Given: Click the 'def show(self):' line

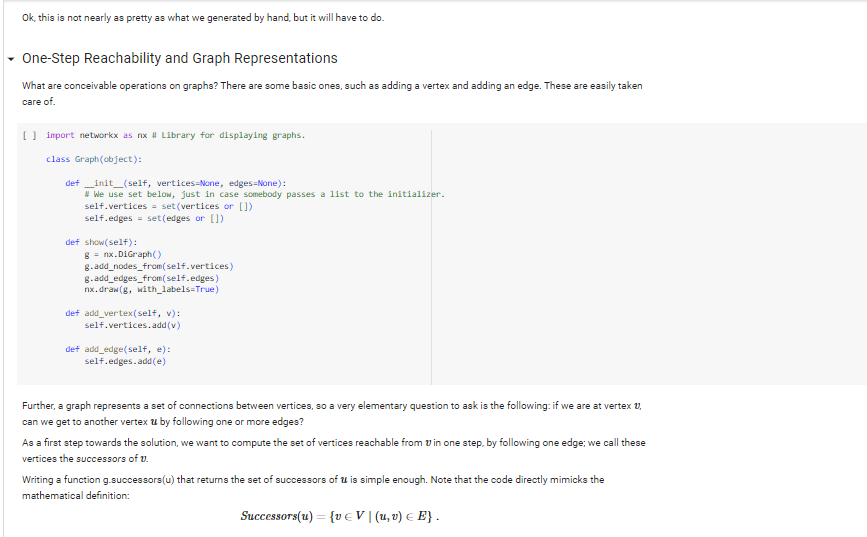Looking at the screenshot, I should point(101,242).
